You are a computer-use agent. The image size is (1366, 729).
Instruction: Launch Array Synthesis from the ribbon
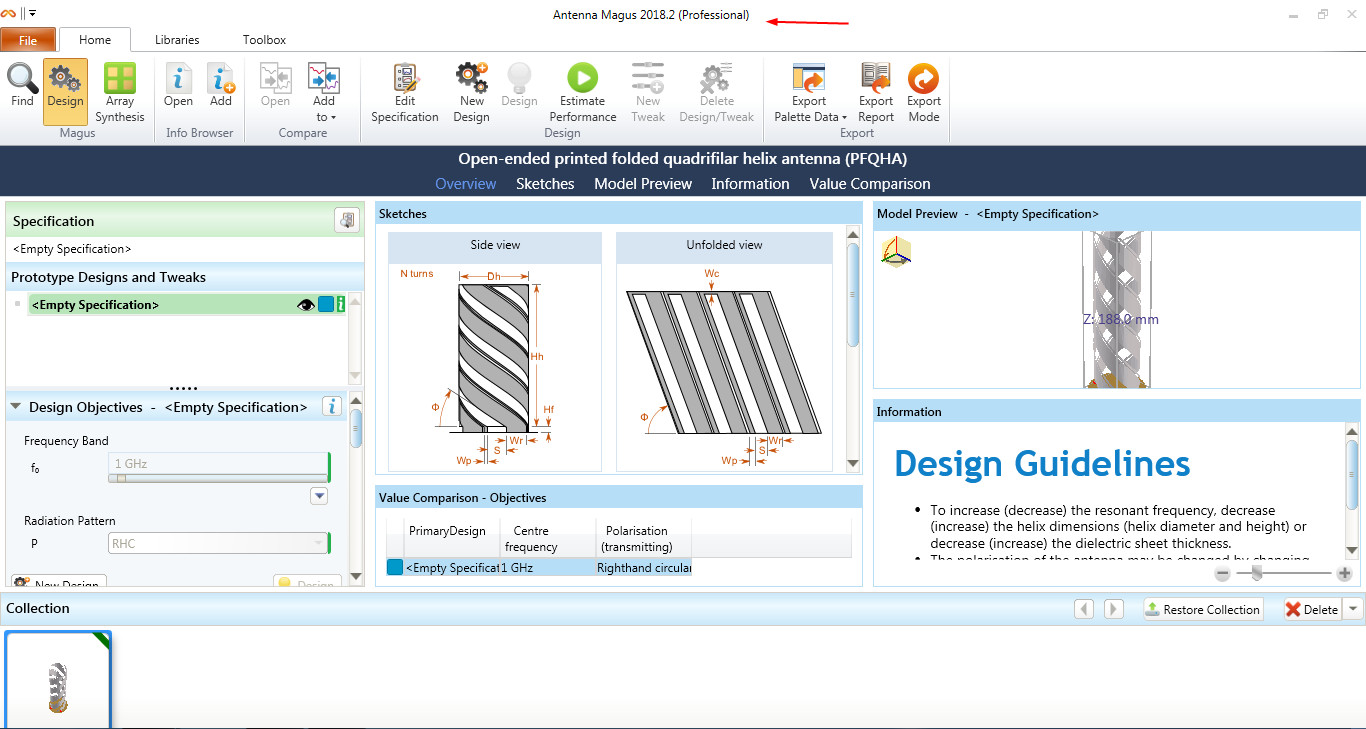coord(120,93)
